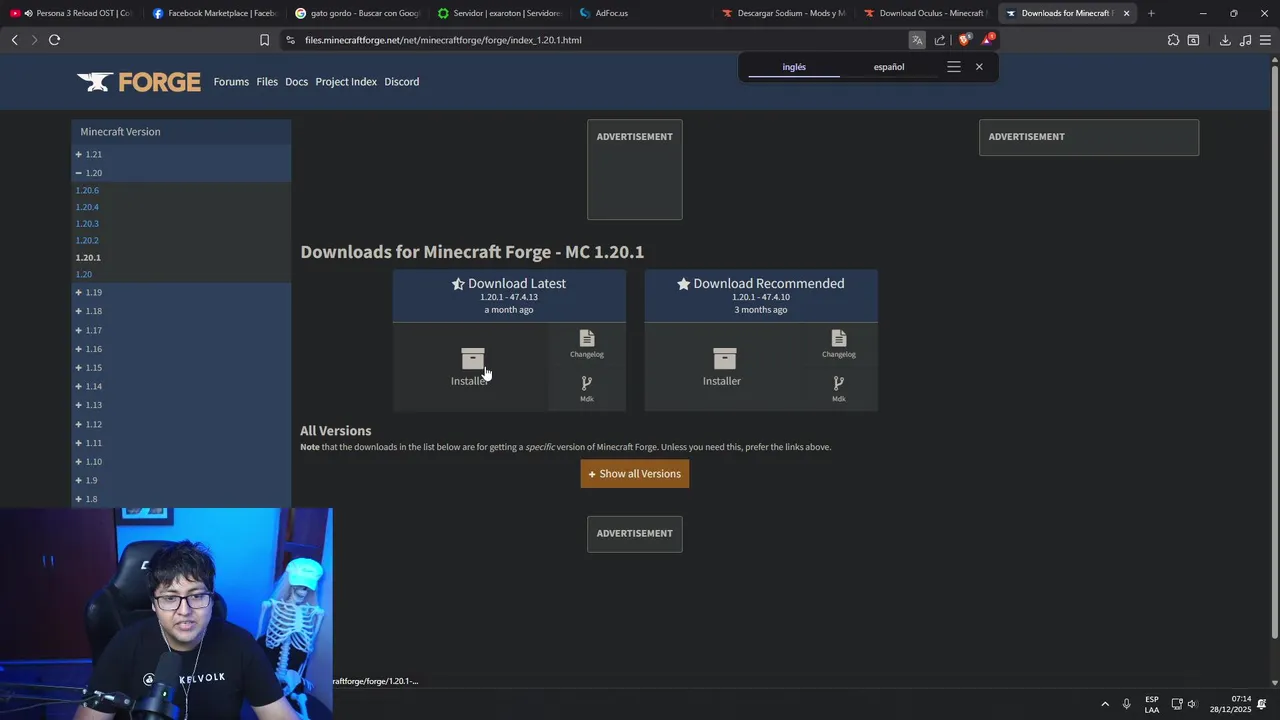Click the Forge logo in the header

(139, 82)
